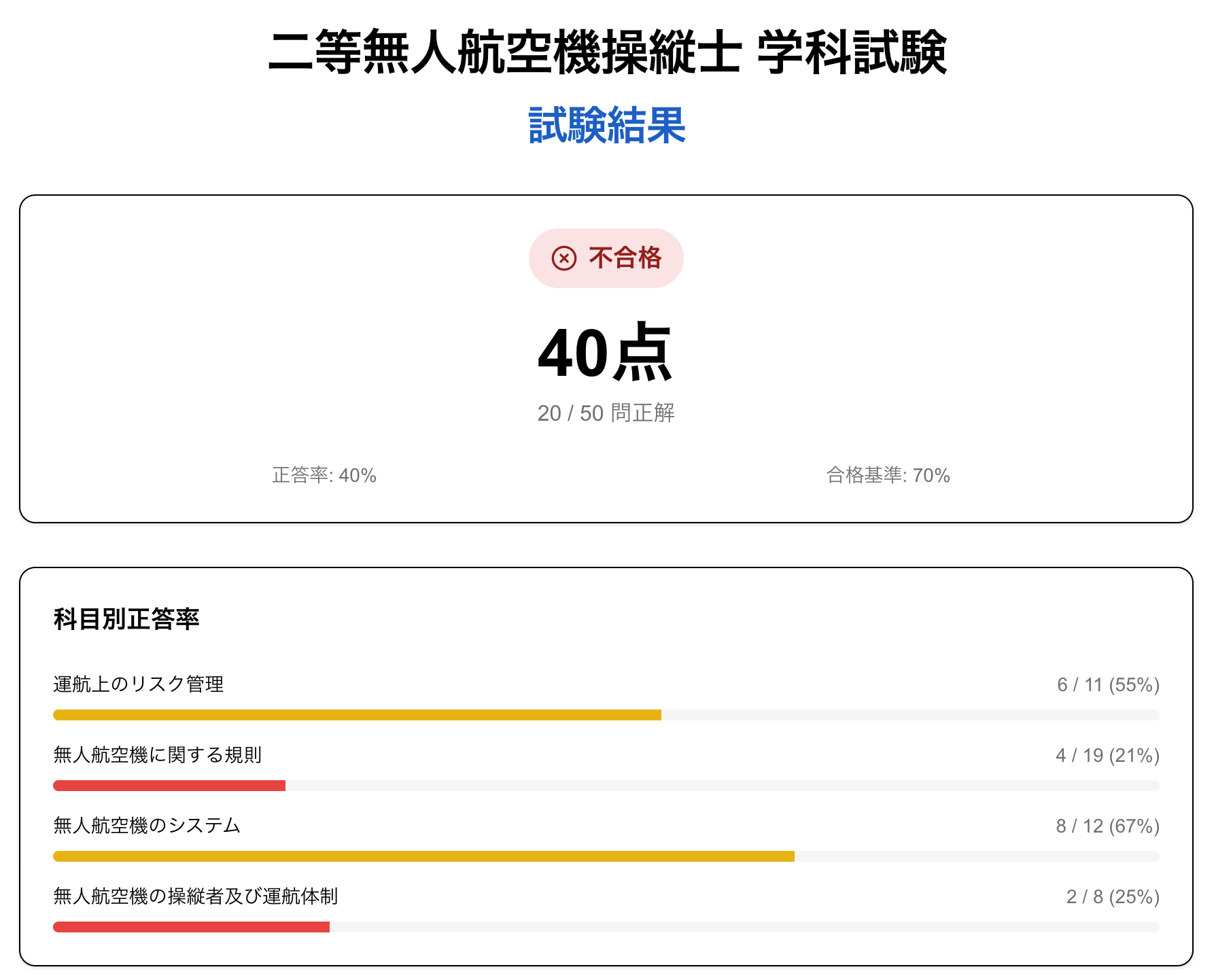
Task: Select the 無人航空機の操縦者及び運航体制 subject label
Action: [196, 896]
